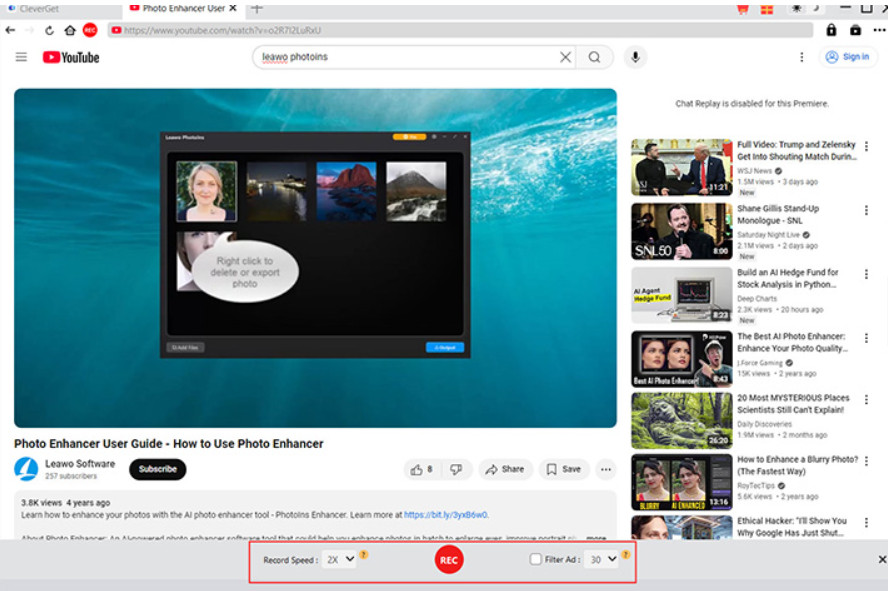Click the Save button

click(x=564, y=469)
